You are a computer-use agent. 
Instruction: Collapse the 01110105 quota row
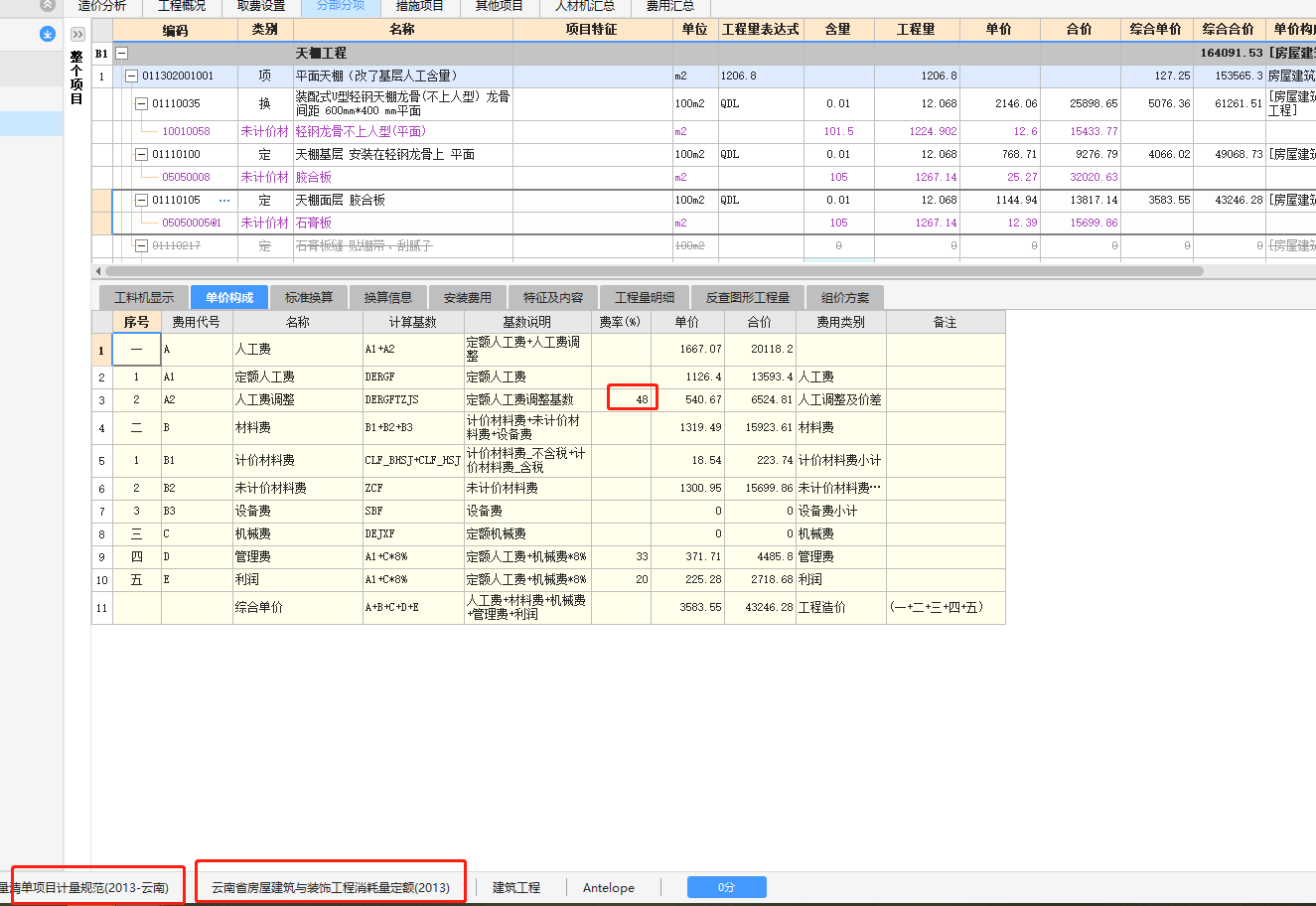click(141, 201)
